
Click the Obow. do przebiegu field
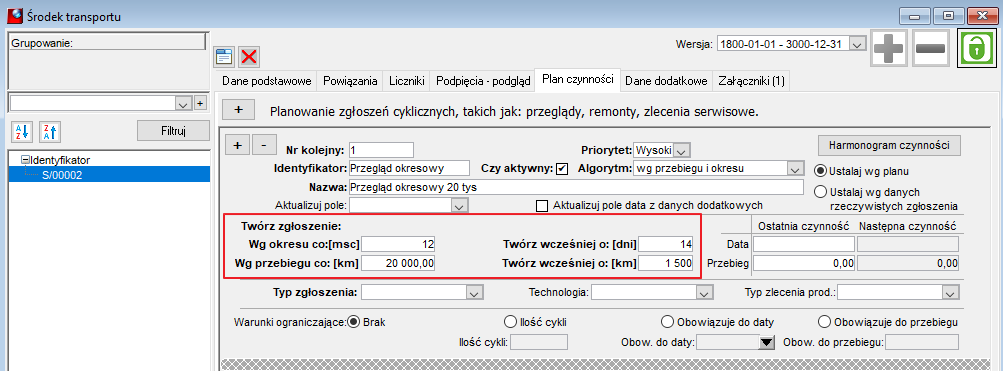point(922,342)
